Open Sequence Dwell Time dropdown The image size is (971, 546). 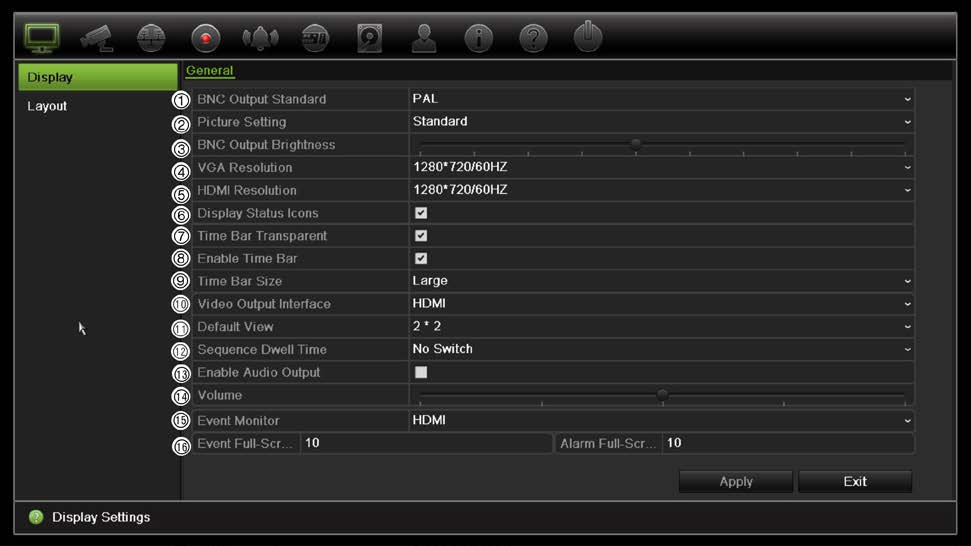tap(661, 349)
